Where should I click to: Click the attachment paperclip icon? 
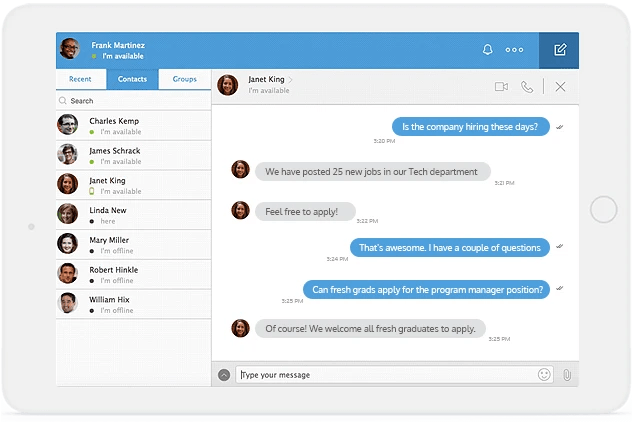(566, 375)
